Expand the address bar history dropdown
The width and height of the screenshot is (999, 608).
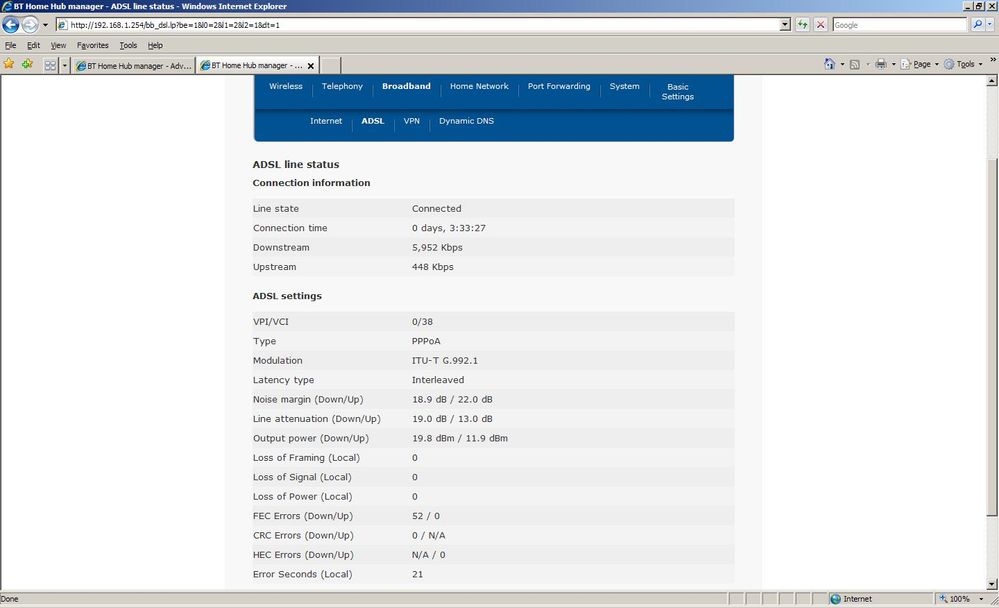tap(785, 25)
